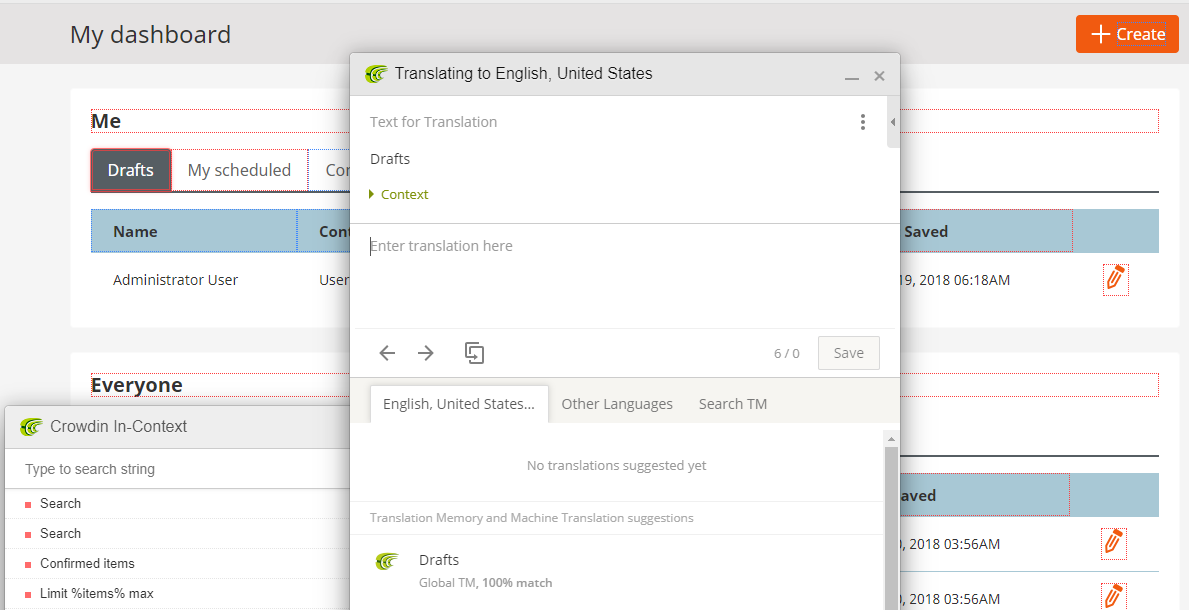Click the paperclip icon in the 03:56AM row
Screen dimensions: 1189x610
1113,543
